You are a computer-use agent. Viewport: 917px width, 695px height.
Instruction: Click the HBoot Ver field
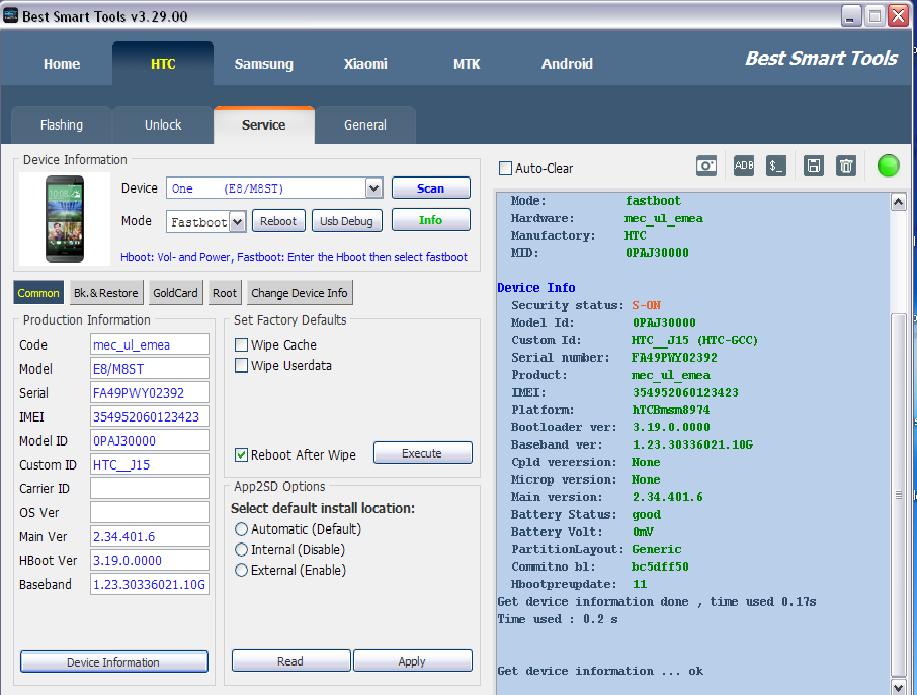[150, 560]
